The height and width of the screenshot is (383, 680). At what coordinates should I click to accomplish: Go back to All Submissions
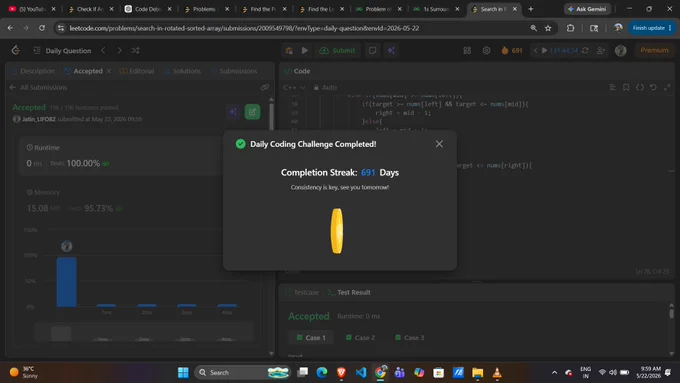(x=38, y=87)
